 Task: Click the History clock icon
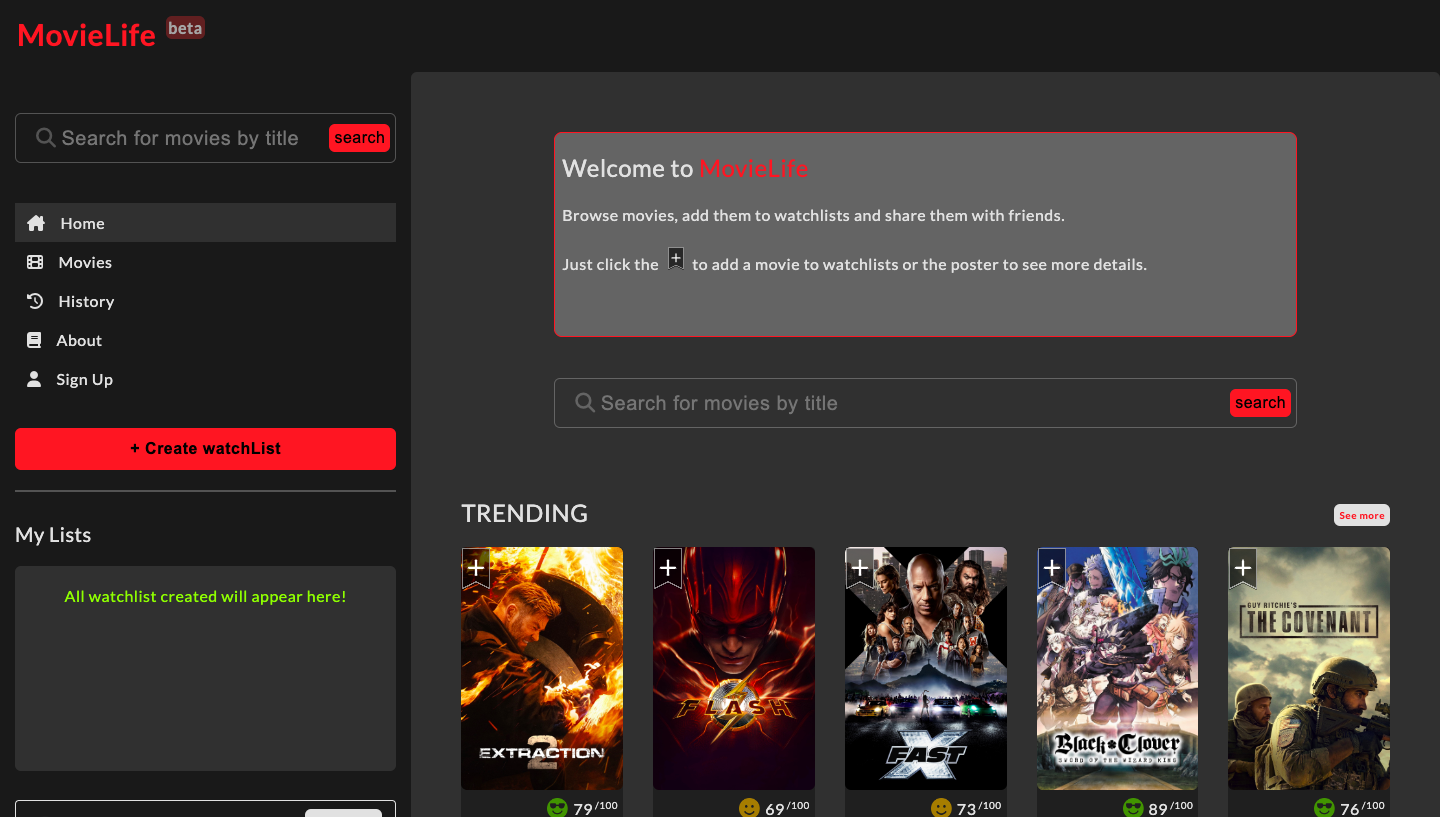(35, 301)
